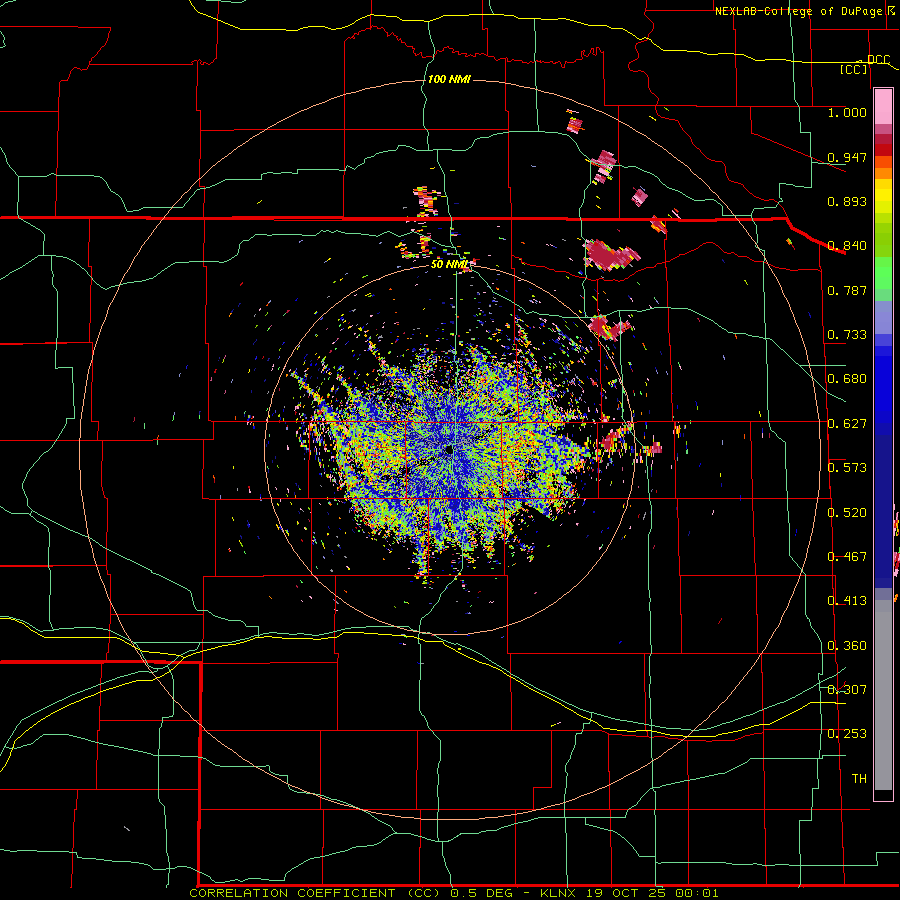Select the 0.680 scale label
Screen dimensions: 900x900
847,379
